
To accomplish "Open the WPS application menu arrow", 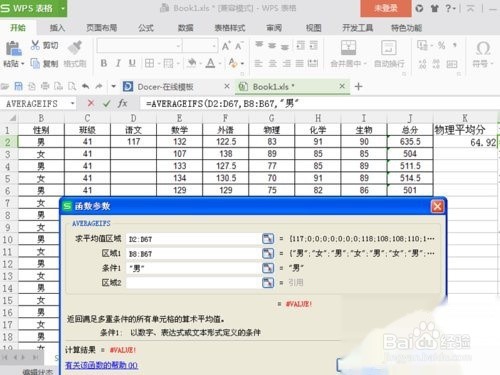I will (x=62, y=8).
